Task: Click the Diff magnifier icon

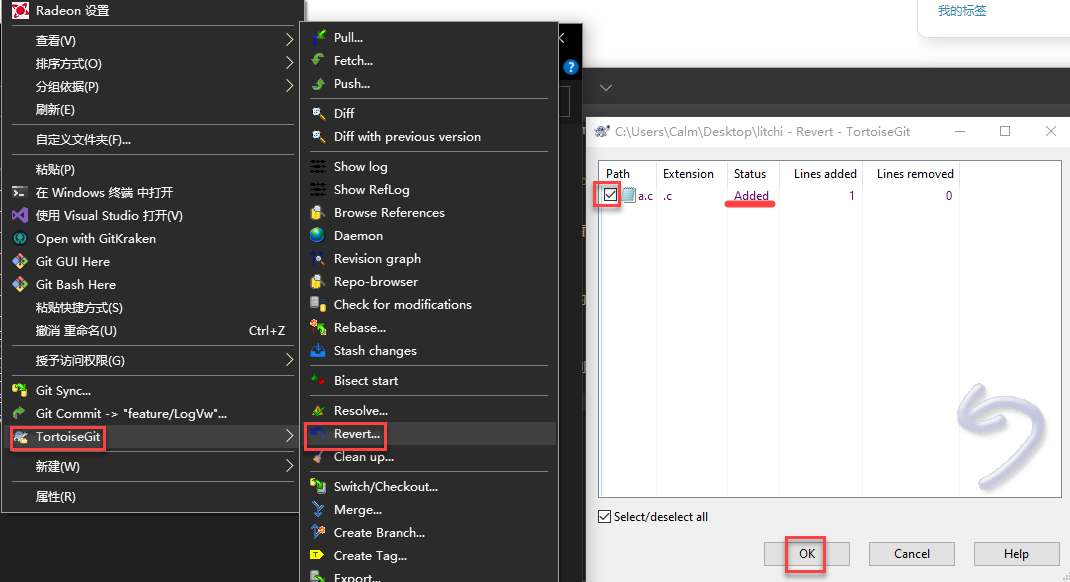Action: click(x=318, y=113)
